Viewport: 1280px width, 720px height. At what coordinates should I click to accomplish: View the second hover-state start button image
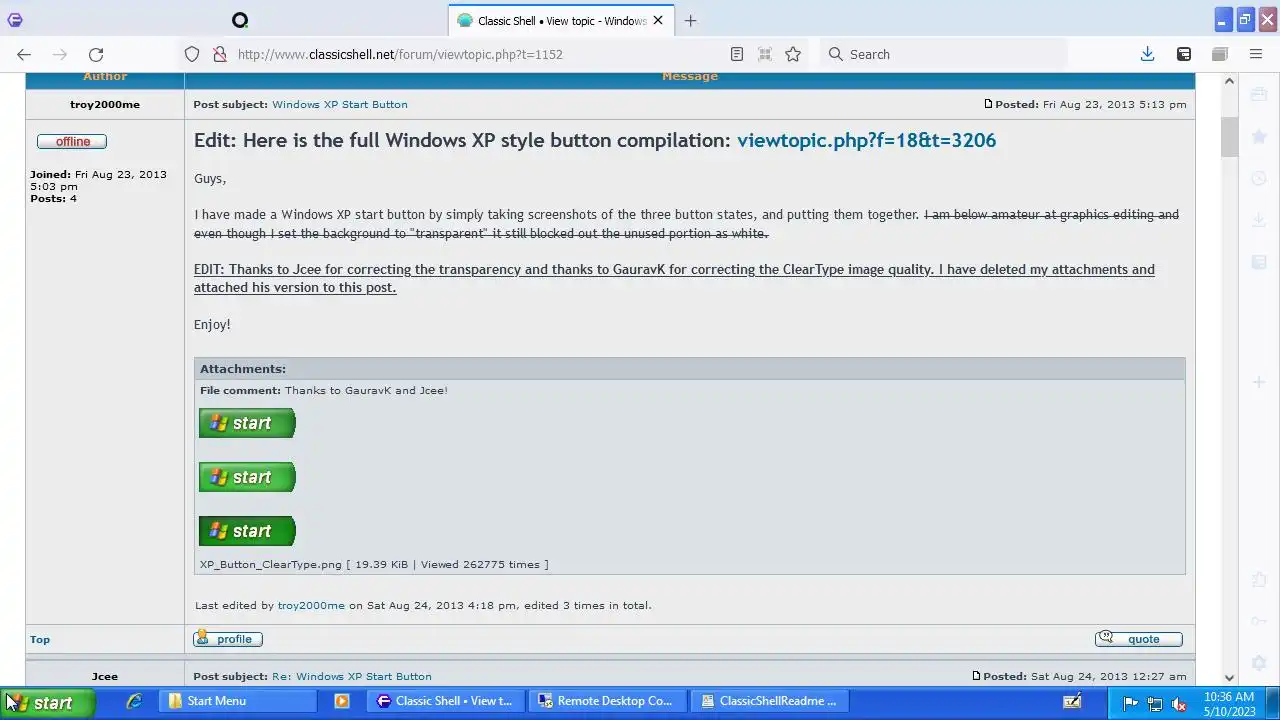click(247, 477)
